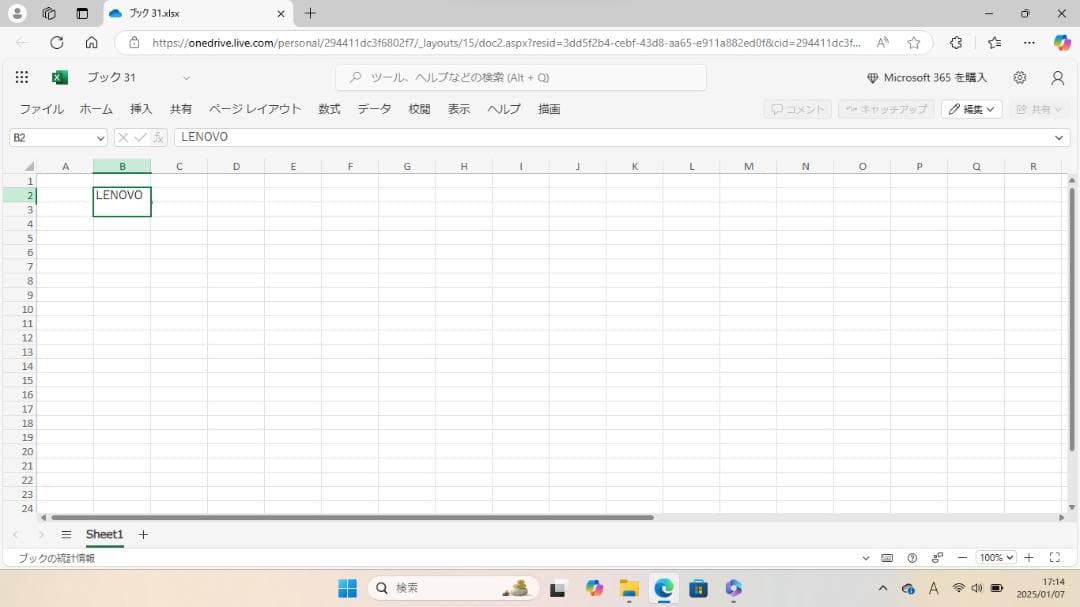Cancel cell entry with the X icon
1080x607 pixels.
(124, 137)
